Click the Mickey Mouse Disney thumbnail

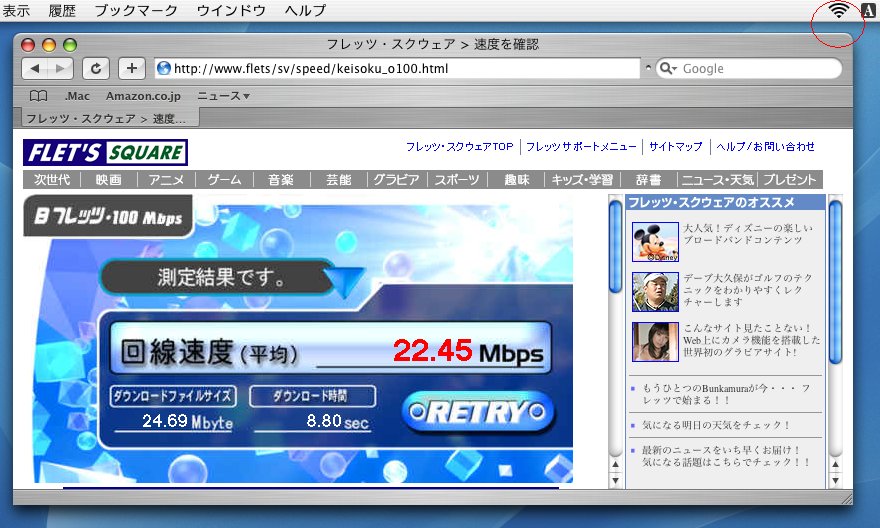(x=655, y=242)
